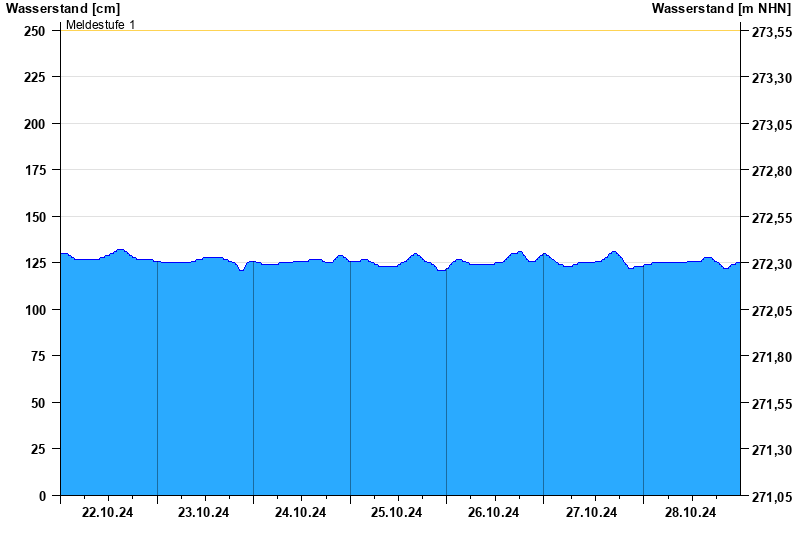The image size is (800, 550).
Task: Click the yellow Meldestufe 1 threshold line
Action: 401,31
